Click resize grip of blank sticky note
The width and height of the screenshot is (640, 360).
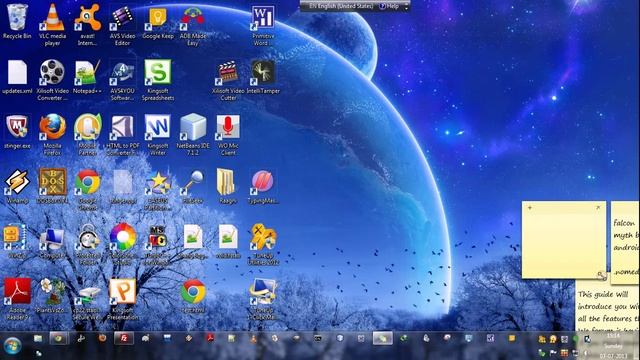[602, 276]
